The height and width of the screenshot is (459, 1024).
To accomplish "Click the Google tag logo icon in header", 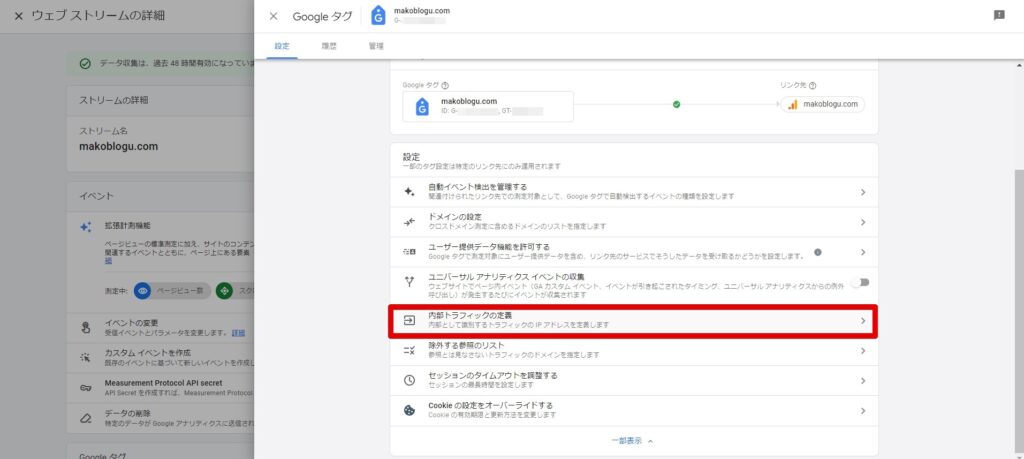I will 378,16.
